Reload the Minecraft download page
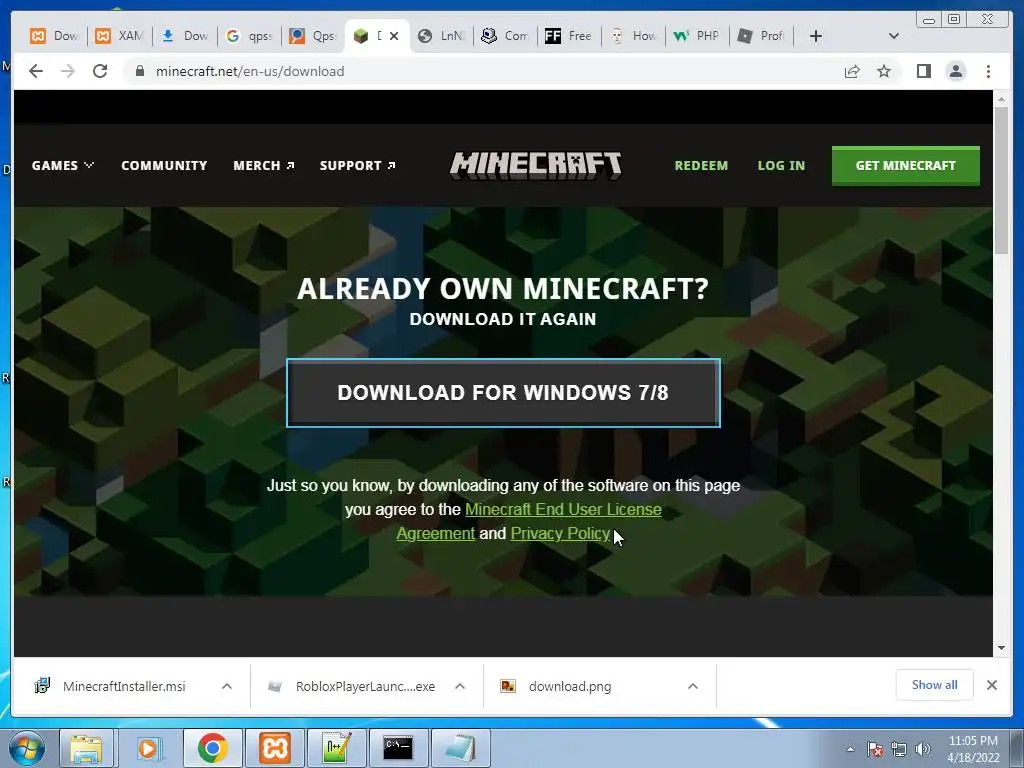 (100, 71)
